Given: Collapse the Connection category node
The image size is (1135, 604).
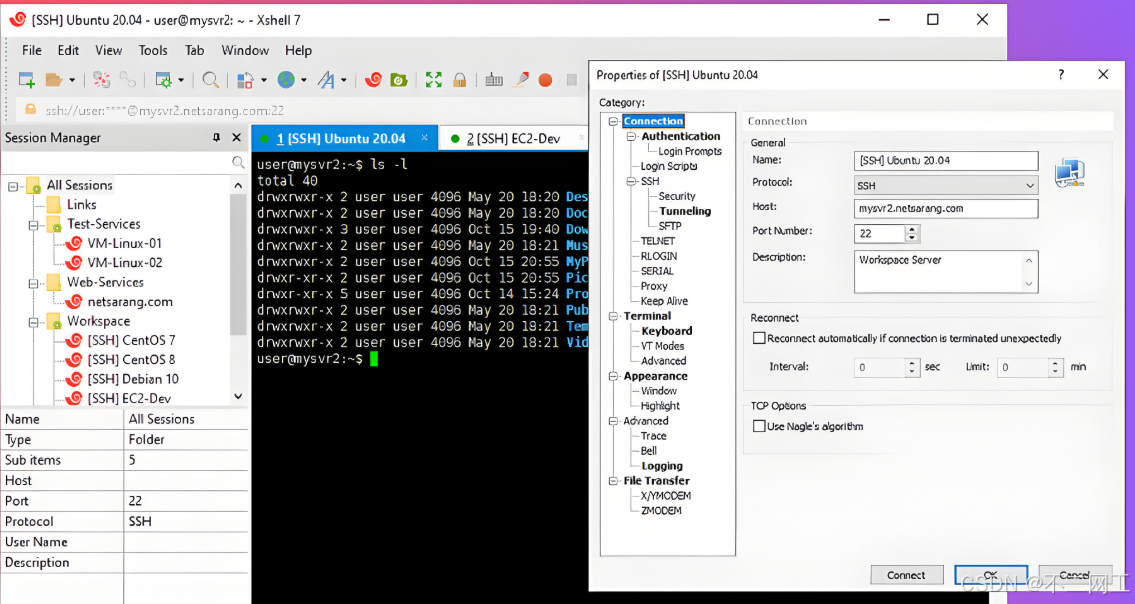Looking at the screenshot, I should click(x=613, y=122).
